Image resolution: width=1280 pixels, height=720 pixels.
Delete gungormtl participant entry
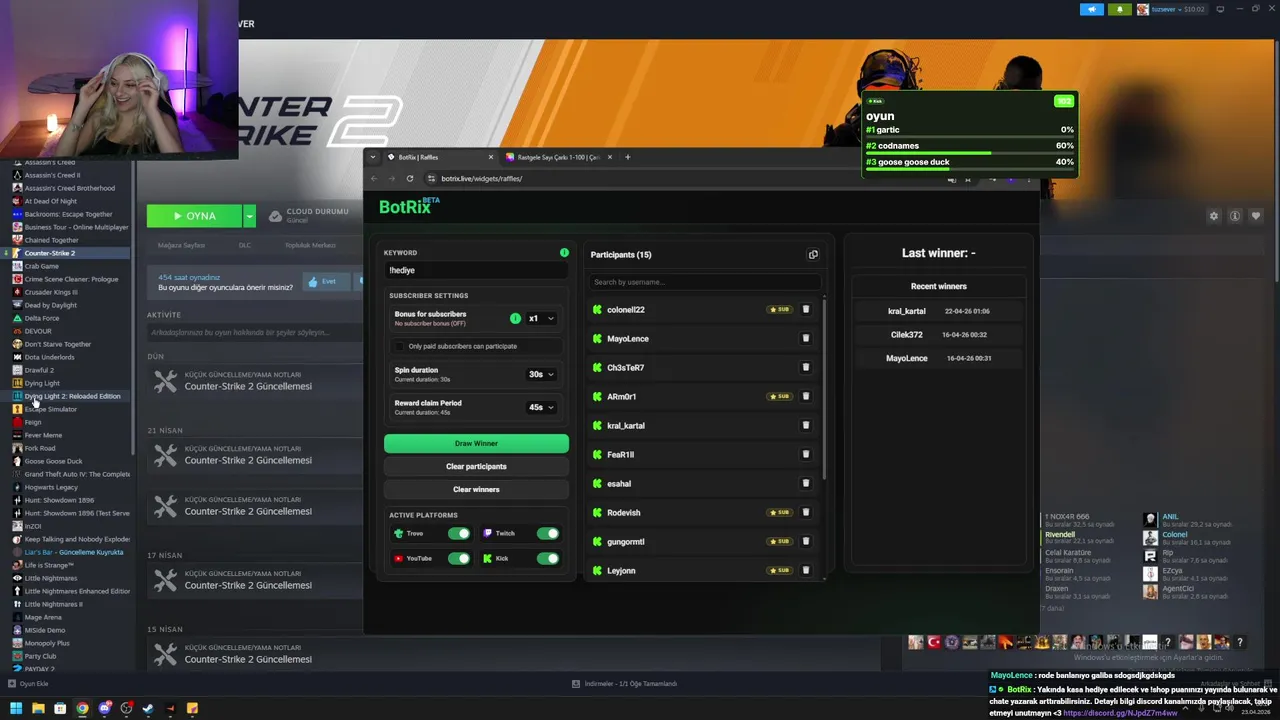[806, 542]
